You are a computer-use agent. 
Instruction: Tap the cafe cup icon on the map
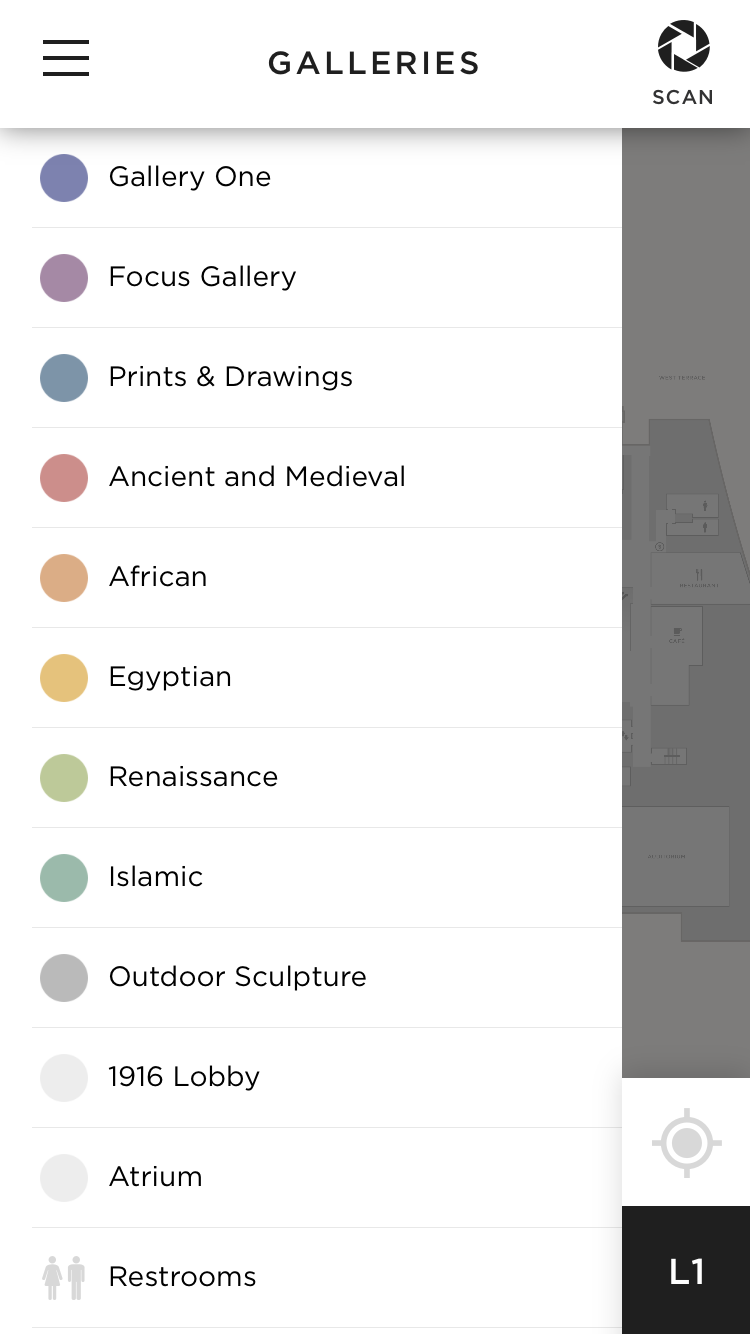coord(677,632)
